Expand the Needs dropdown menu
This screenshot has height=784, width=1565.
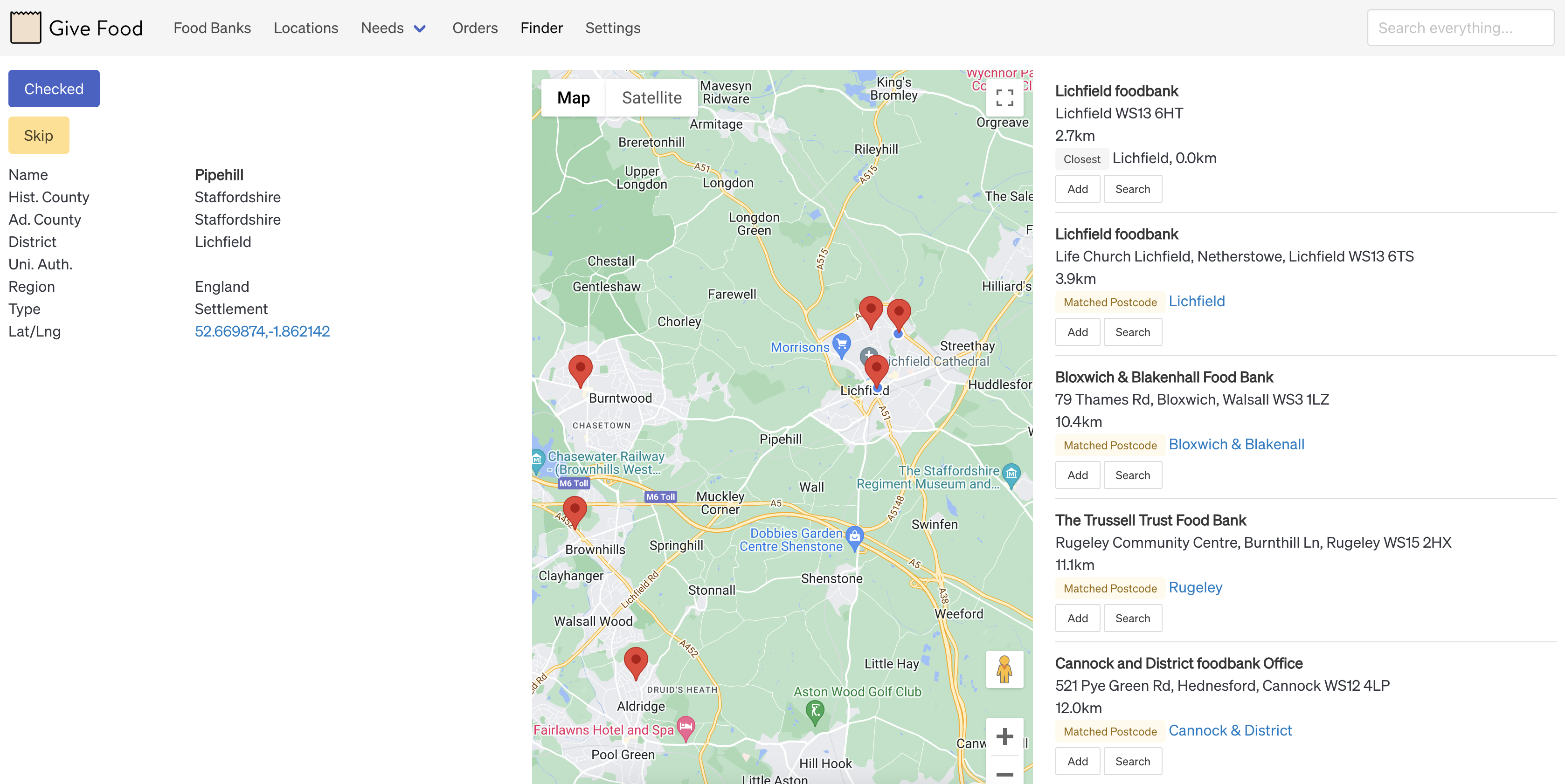click(x=393, y=28)
